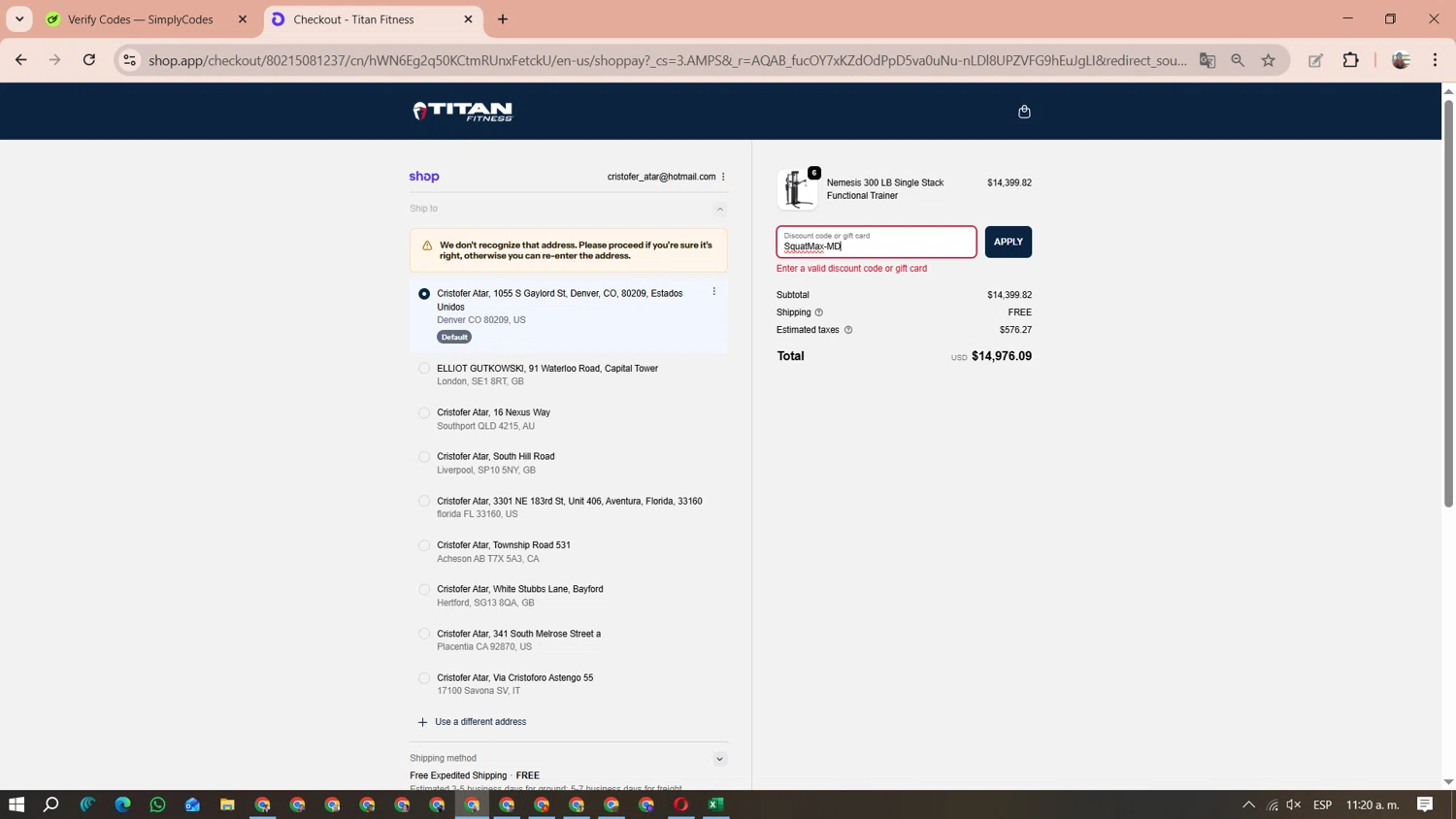1456x819 pixels.
Task: Open the tab search dropdown arrow
Action: point(19,19)
